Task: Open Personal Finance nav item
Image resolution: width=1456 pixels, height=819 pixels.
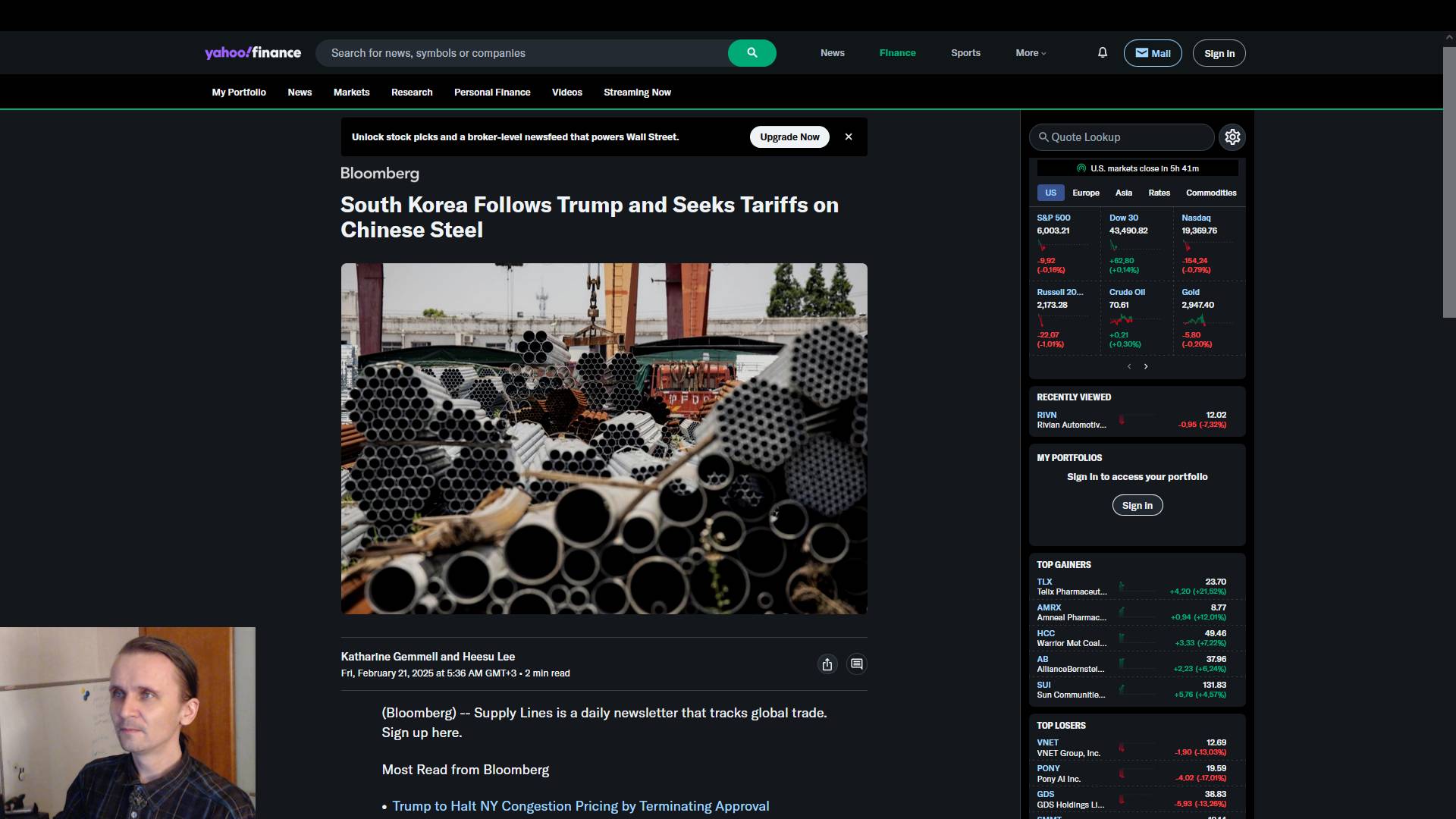Action: point(492,93)
